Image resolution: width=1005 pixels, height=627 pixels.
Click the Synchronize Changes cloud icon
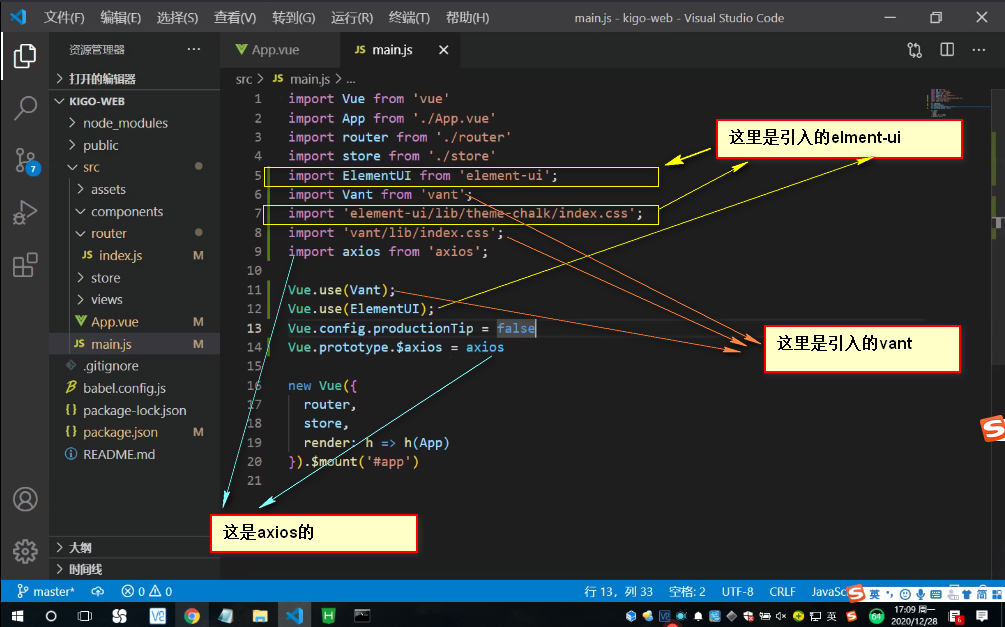click(x=97, y=591)
